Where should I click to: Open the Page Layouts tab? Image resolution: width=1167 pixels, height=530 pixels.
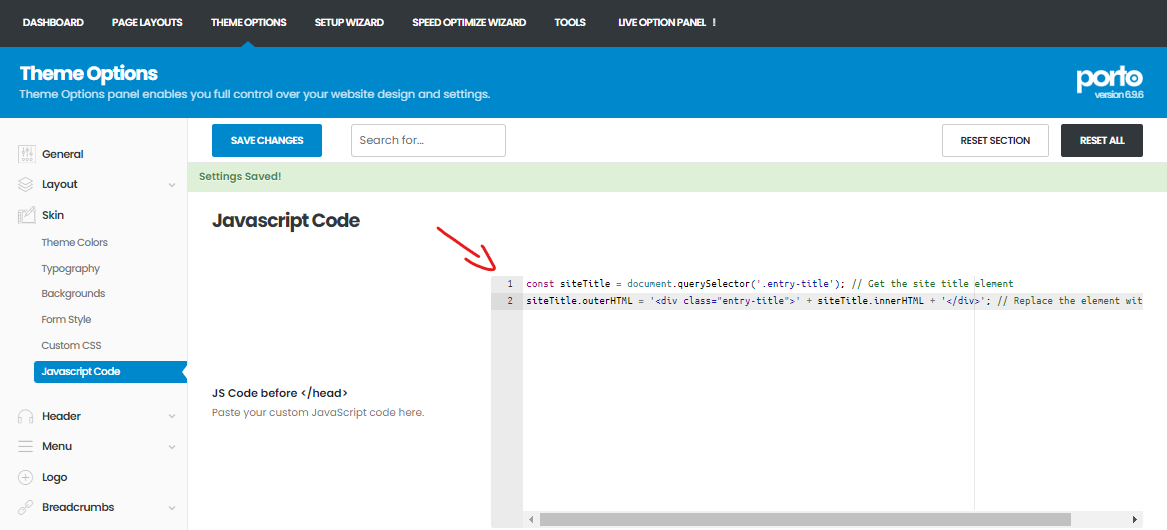coord(147,22)
